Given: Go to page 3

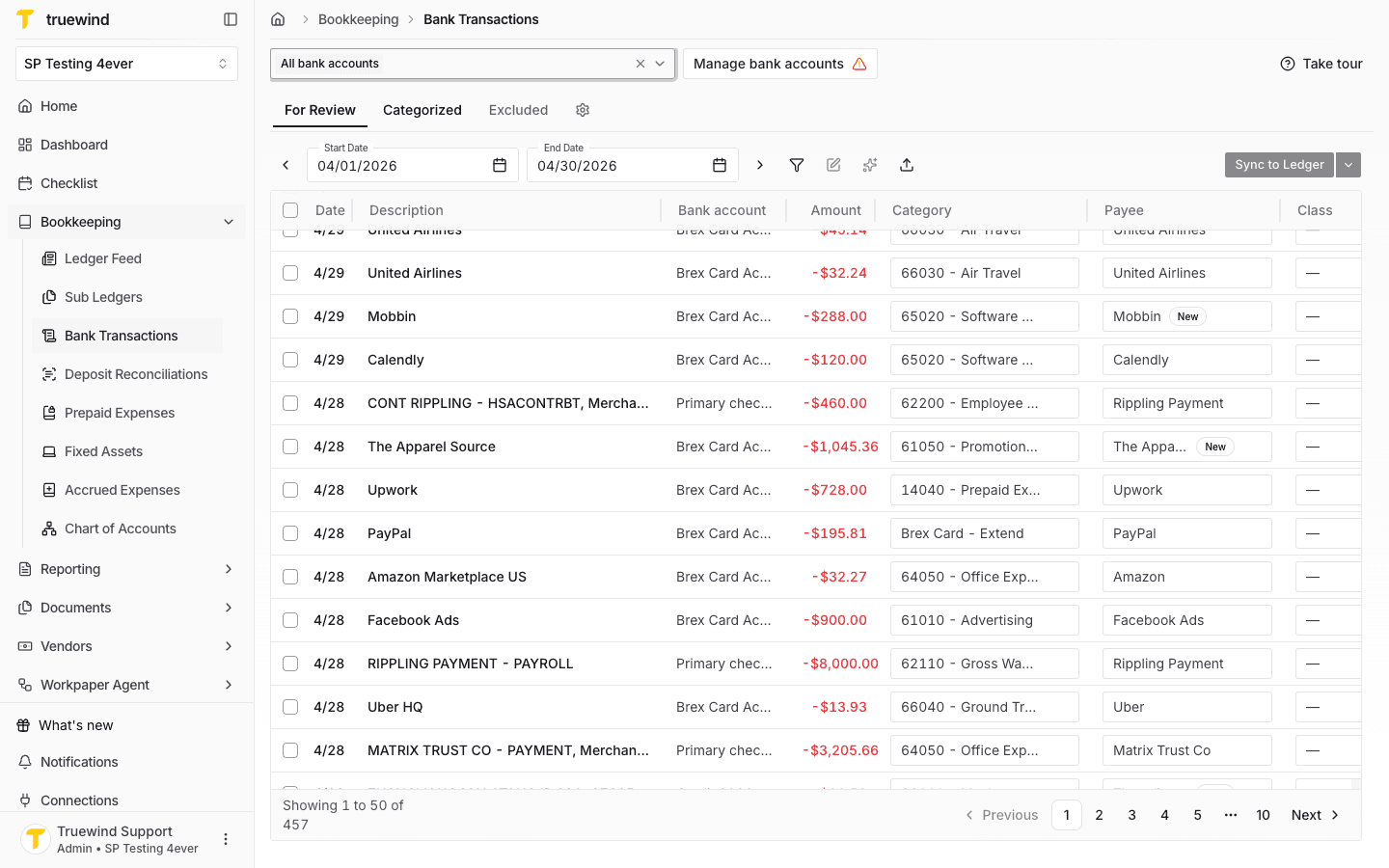Looking at the screenshot, I should click(1131, 815).
